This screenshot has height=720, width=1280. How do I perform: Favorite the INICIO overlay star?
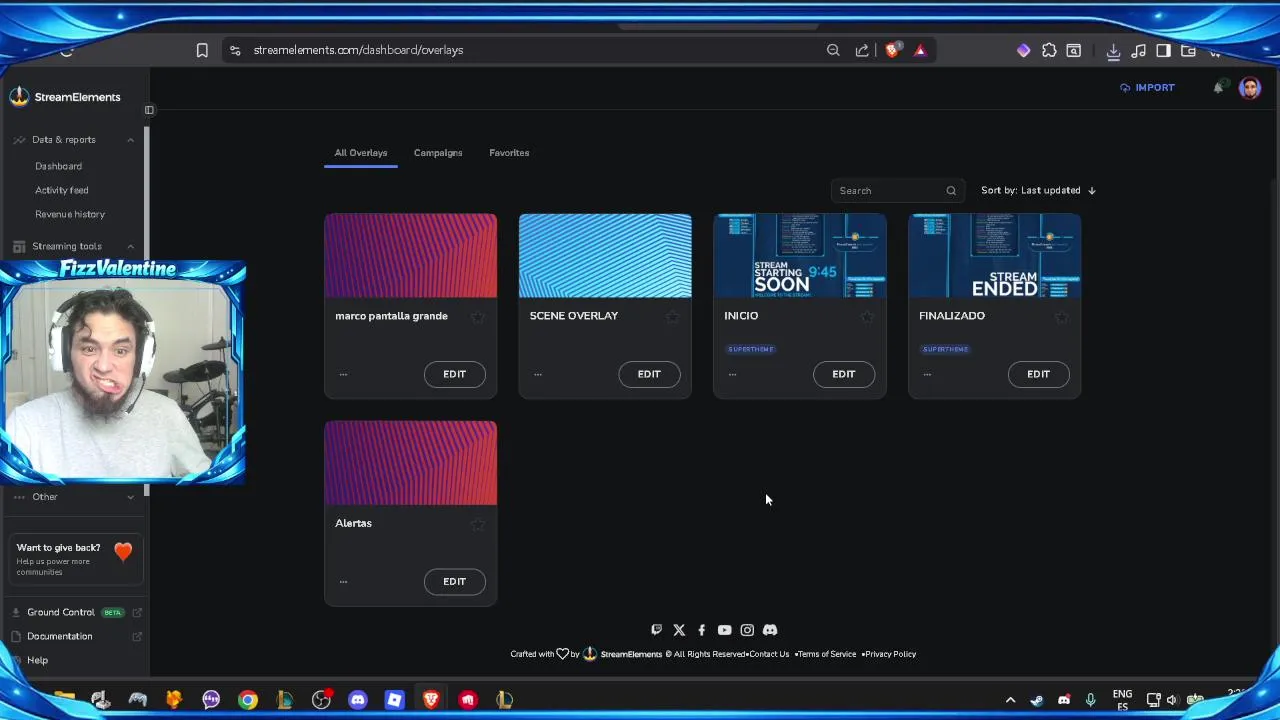(x=867, y=317)
